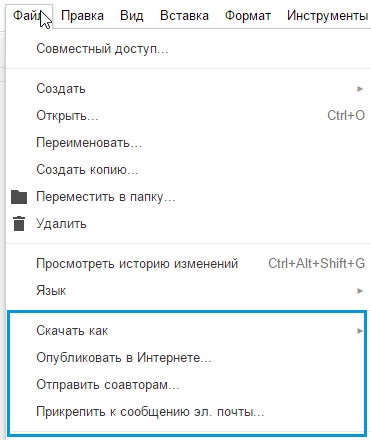Select Отправить соавторам… entry
This screenshot has height=440, width=371.
pos(188,385)
